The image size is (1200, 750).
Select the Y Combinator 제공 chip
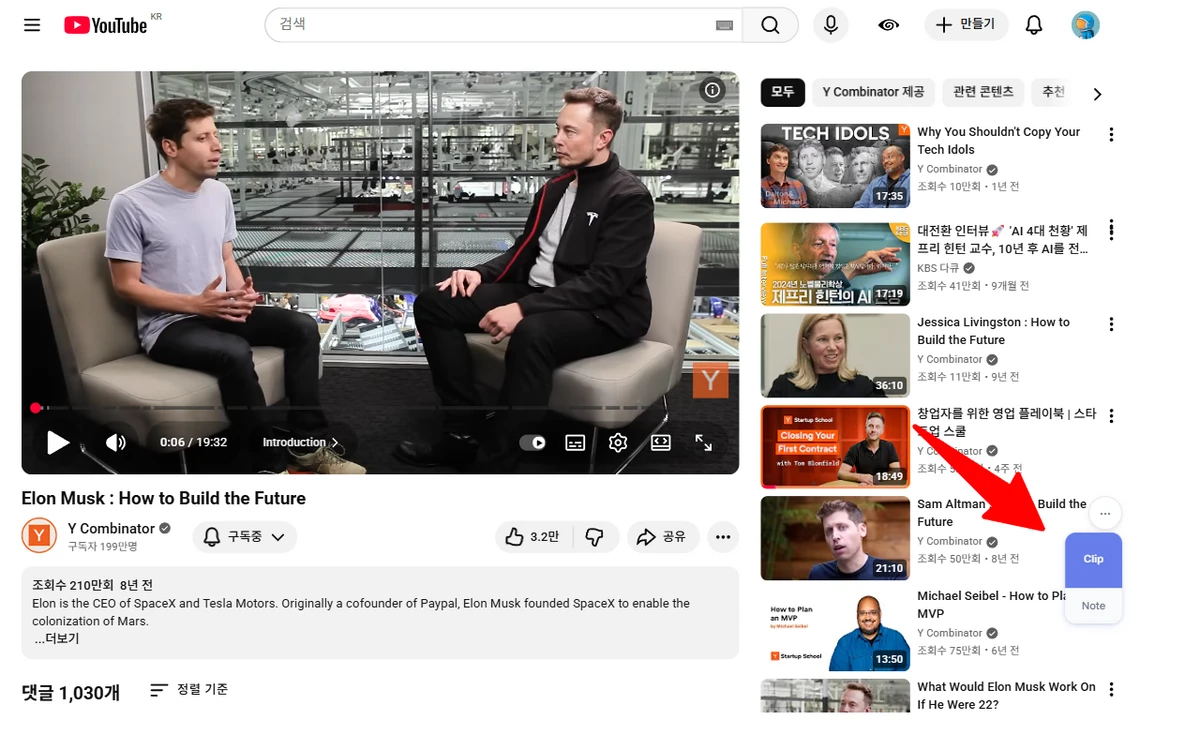click(873, 92)
